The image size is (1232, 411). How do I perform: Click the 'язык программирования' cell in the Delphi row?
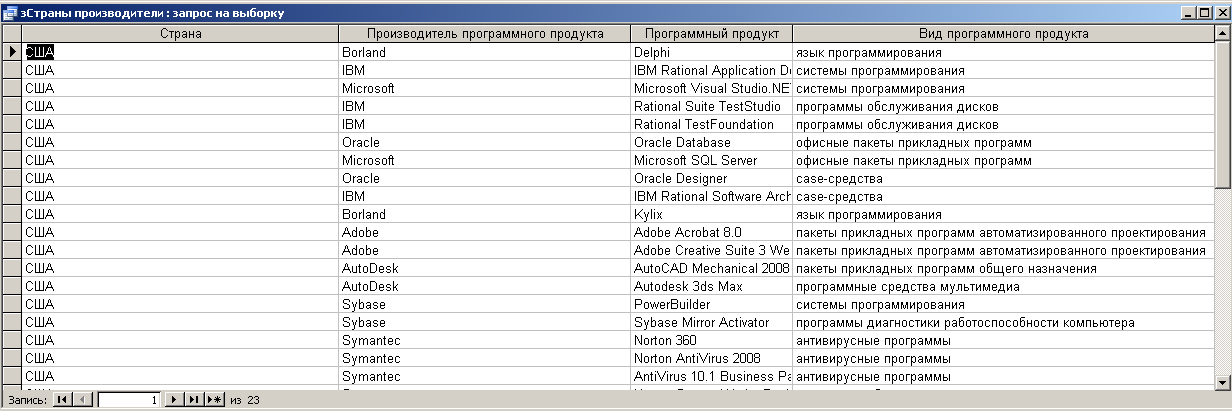click(1004, 52)
